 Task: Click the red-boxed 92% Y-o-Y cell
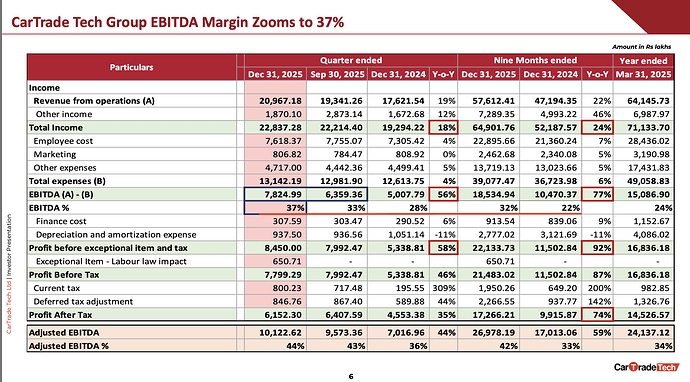point(597,248)
